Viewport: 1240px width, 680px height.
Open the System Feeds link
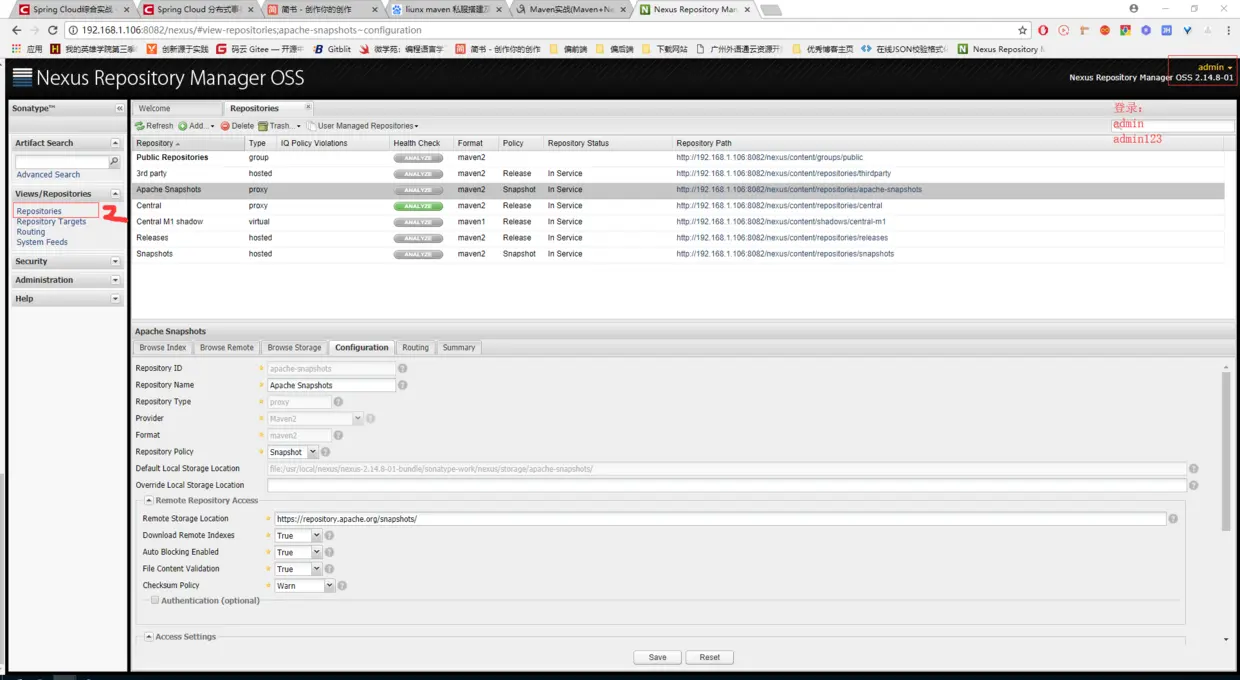(42, 242)
